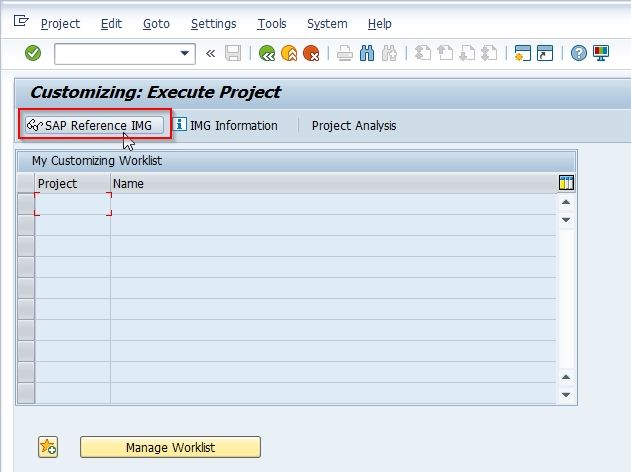Click the yellow Exit icon
Image resolution: width=631 pixels, height=472 pixels.
pyautogui.click(x=289, y=53)
